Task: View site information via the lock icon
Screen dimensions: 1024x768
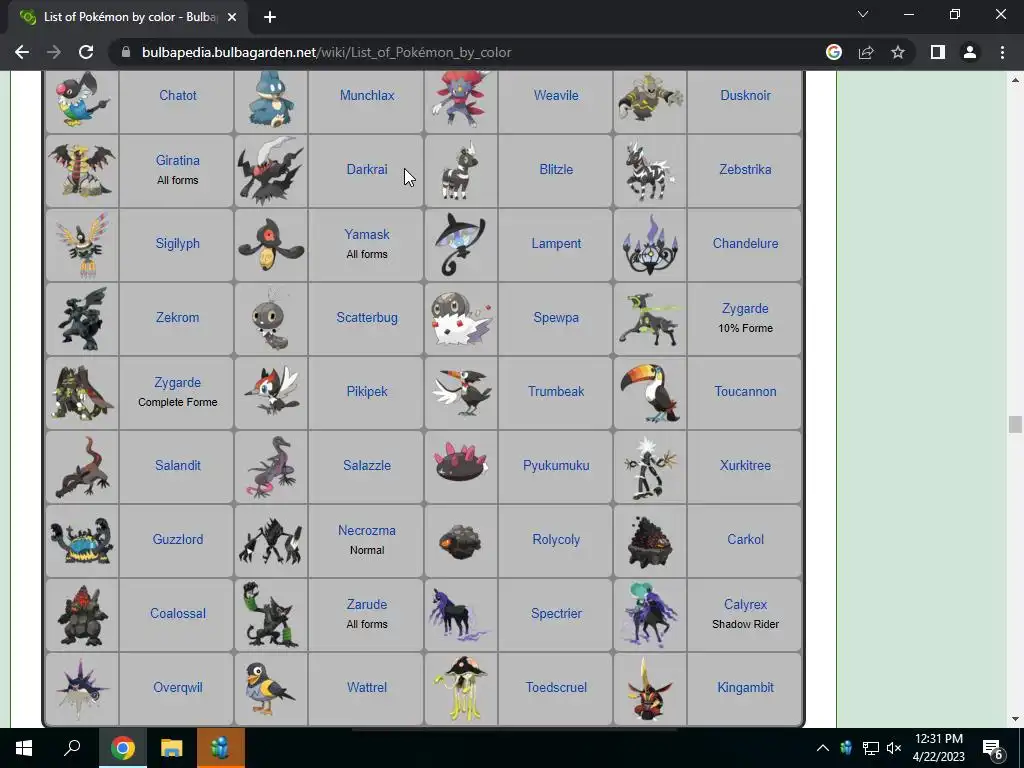Action: click(126, 52)
